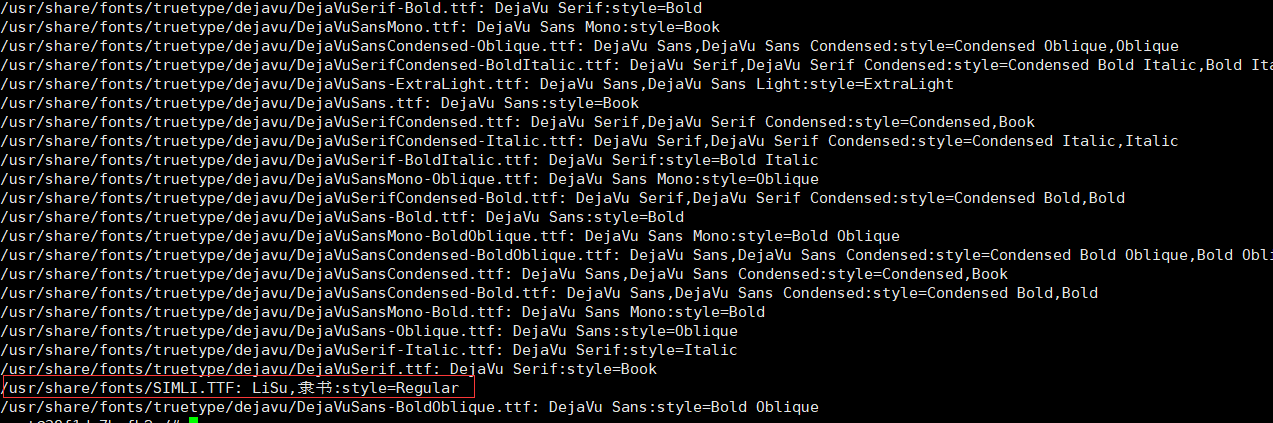Select the red-boxed SIMLI.TTF LiSu line

238,388
